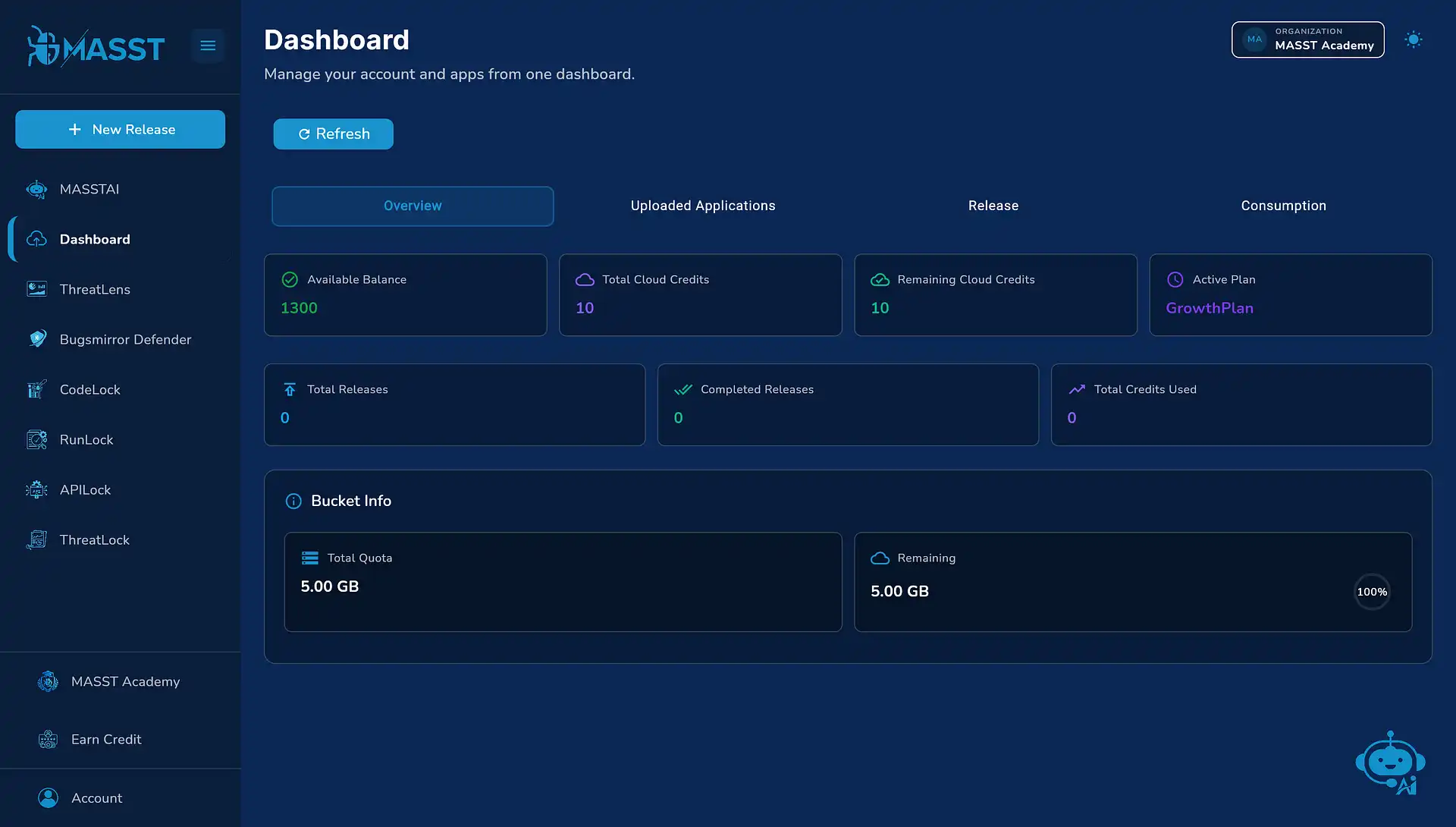Switch to the Uploaded Applications tab
The width and height of the screenshot is (1456, 827).
(x=703, y=206)
